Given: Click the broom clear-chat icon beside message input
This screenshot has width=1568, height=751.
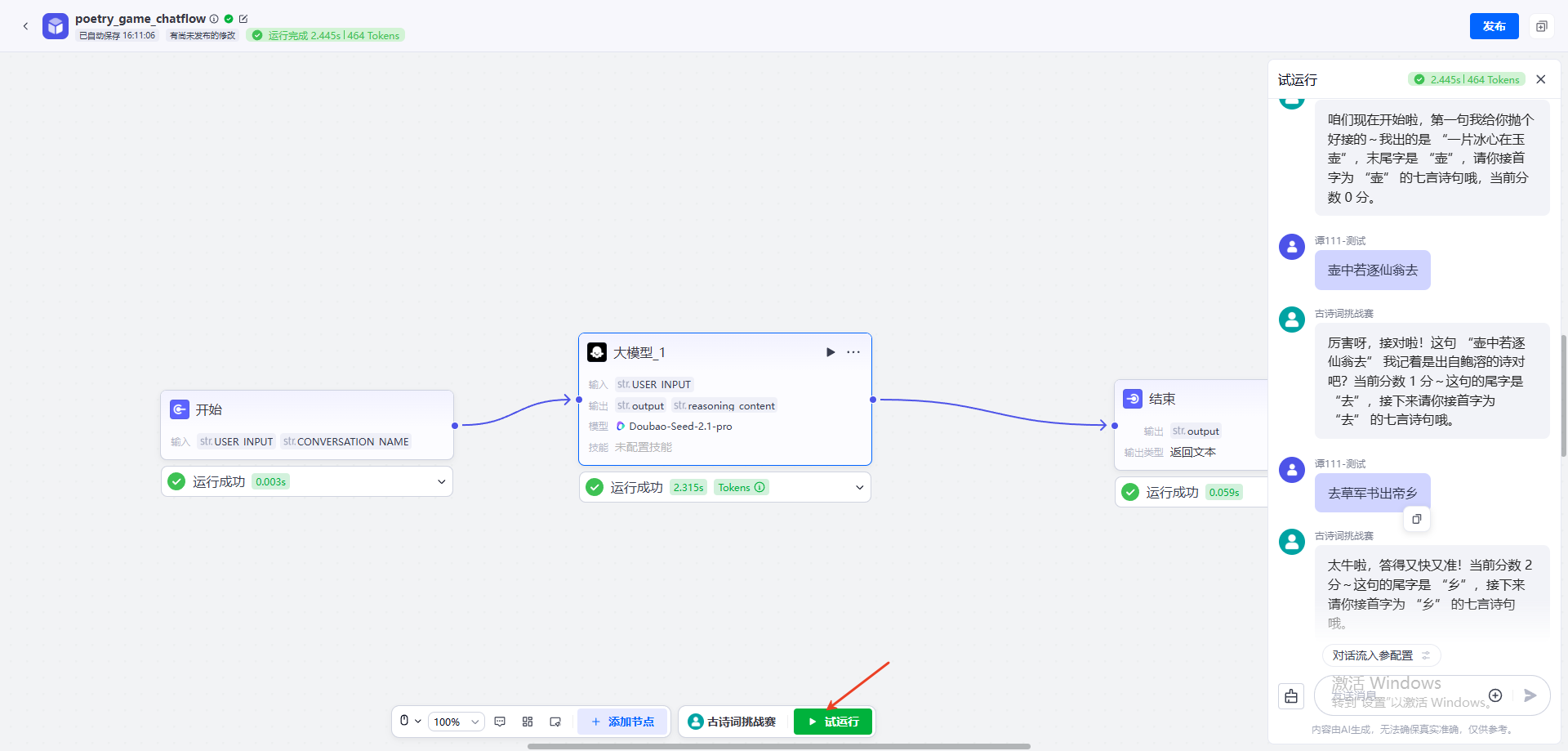Looking at the screenshot, I should pyautogui.click(x=1291, y=696).
